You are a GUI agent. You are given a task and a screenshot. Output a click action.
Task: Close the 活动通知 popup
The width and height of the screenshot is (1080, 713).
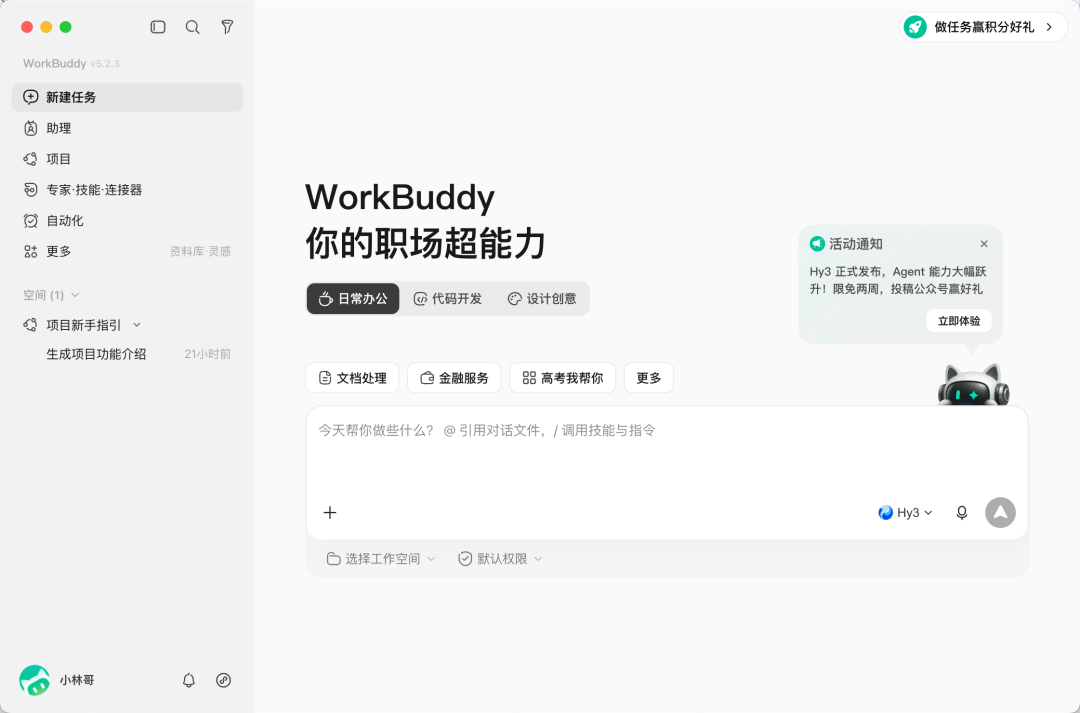tap(984, 244)
